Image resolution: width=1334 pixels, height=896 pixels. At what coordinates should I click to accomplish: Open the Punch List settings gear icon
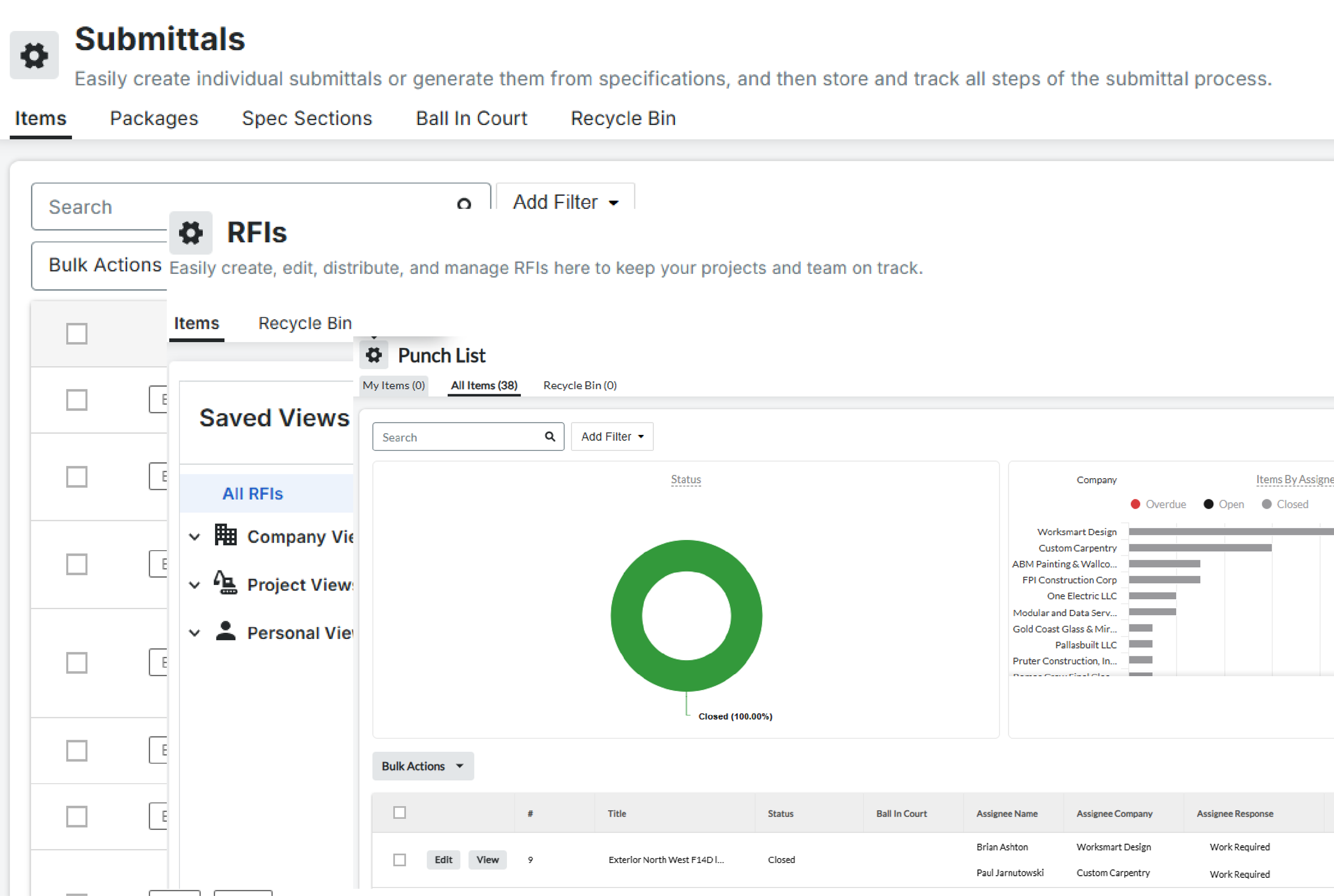click(x=374, y=355)
